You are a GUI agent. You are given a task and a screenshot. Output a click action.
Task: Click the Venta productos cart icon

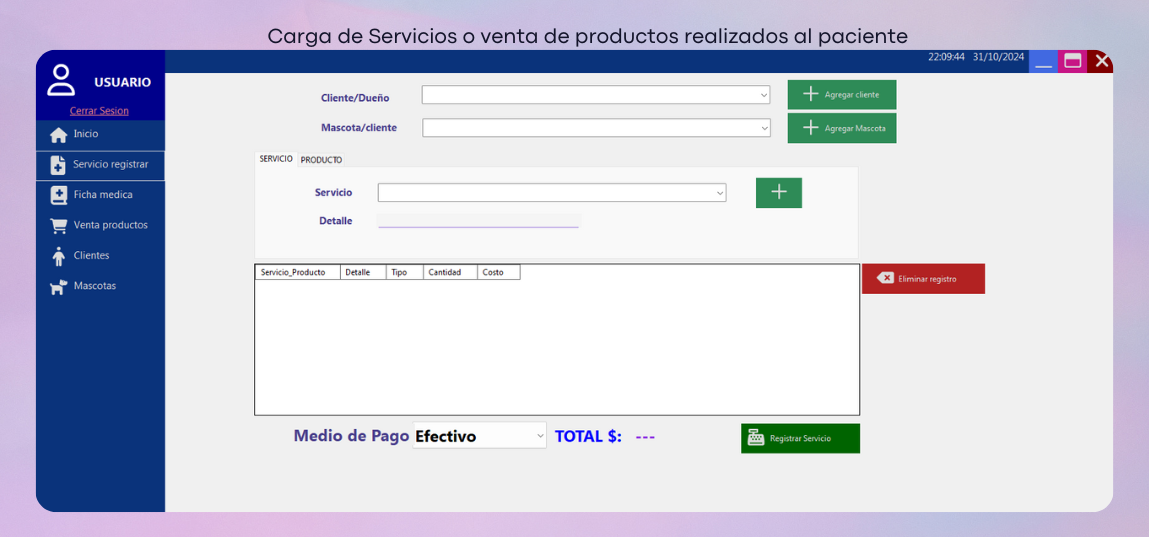[59, 226]
